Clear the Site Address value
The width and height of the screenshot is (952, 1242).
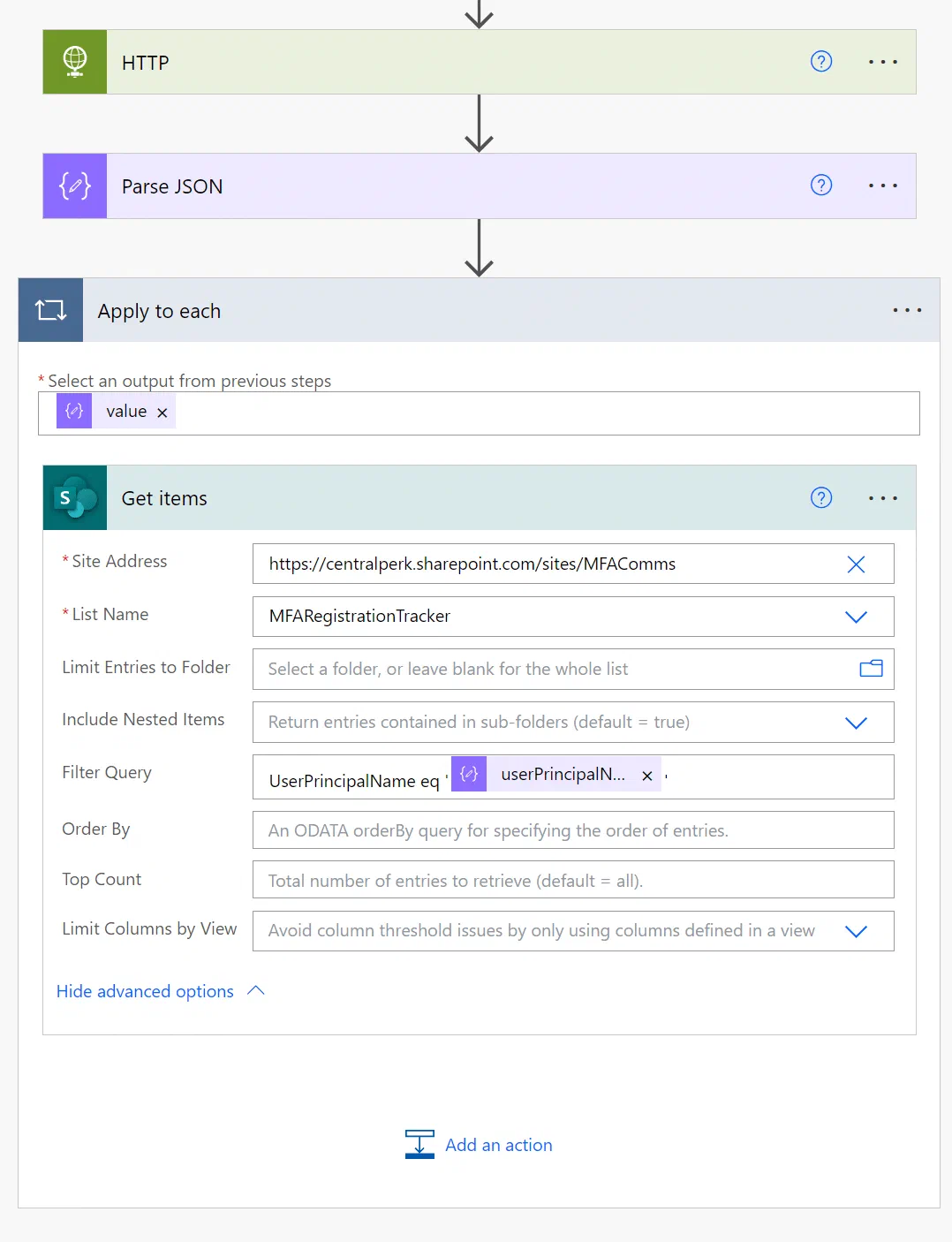pyautogui.click(x=856, y=564)
